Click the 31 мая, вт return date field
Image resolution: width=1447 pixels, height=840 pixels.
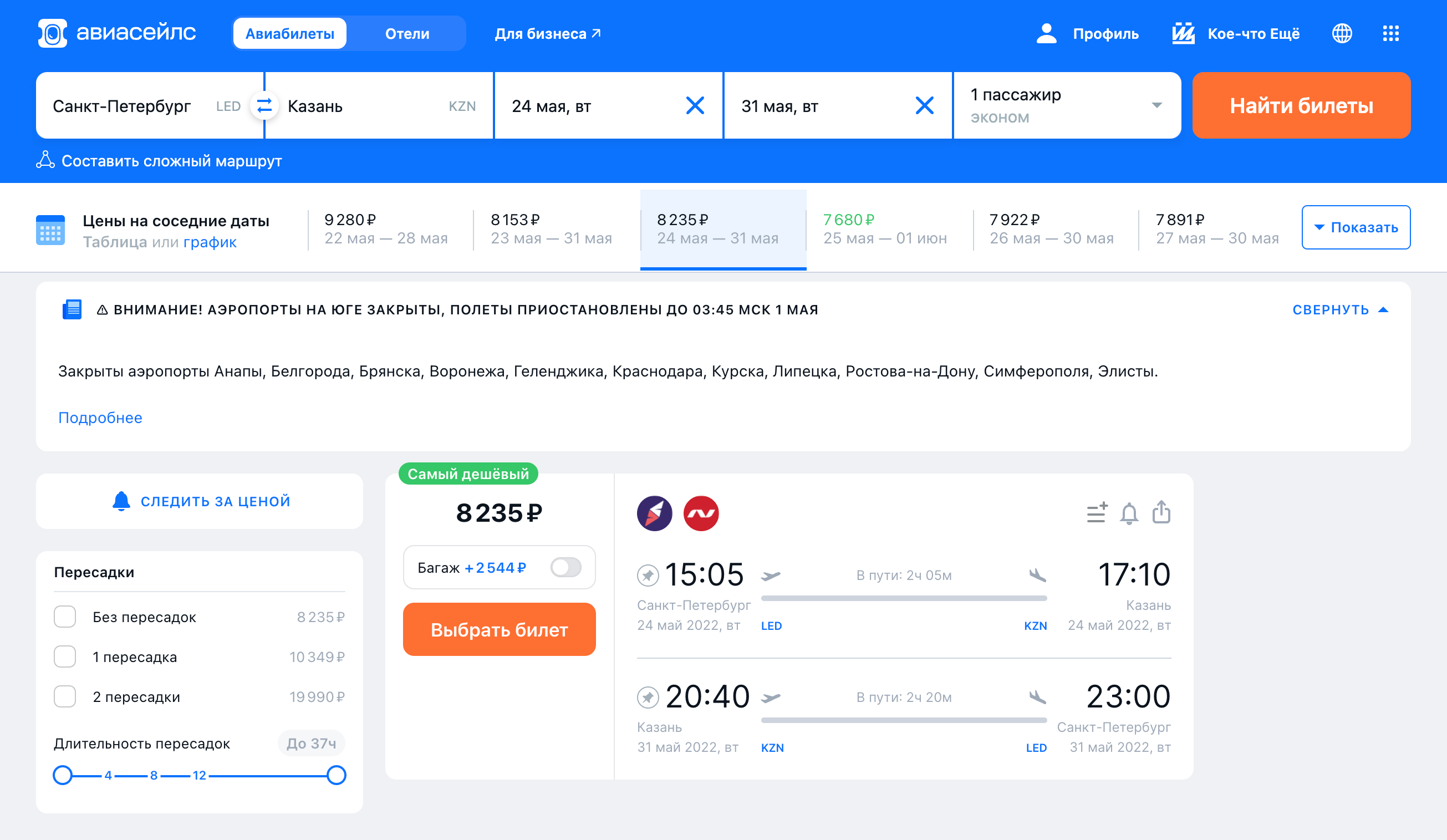tap(838, 106)
